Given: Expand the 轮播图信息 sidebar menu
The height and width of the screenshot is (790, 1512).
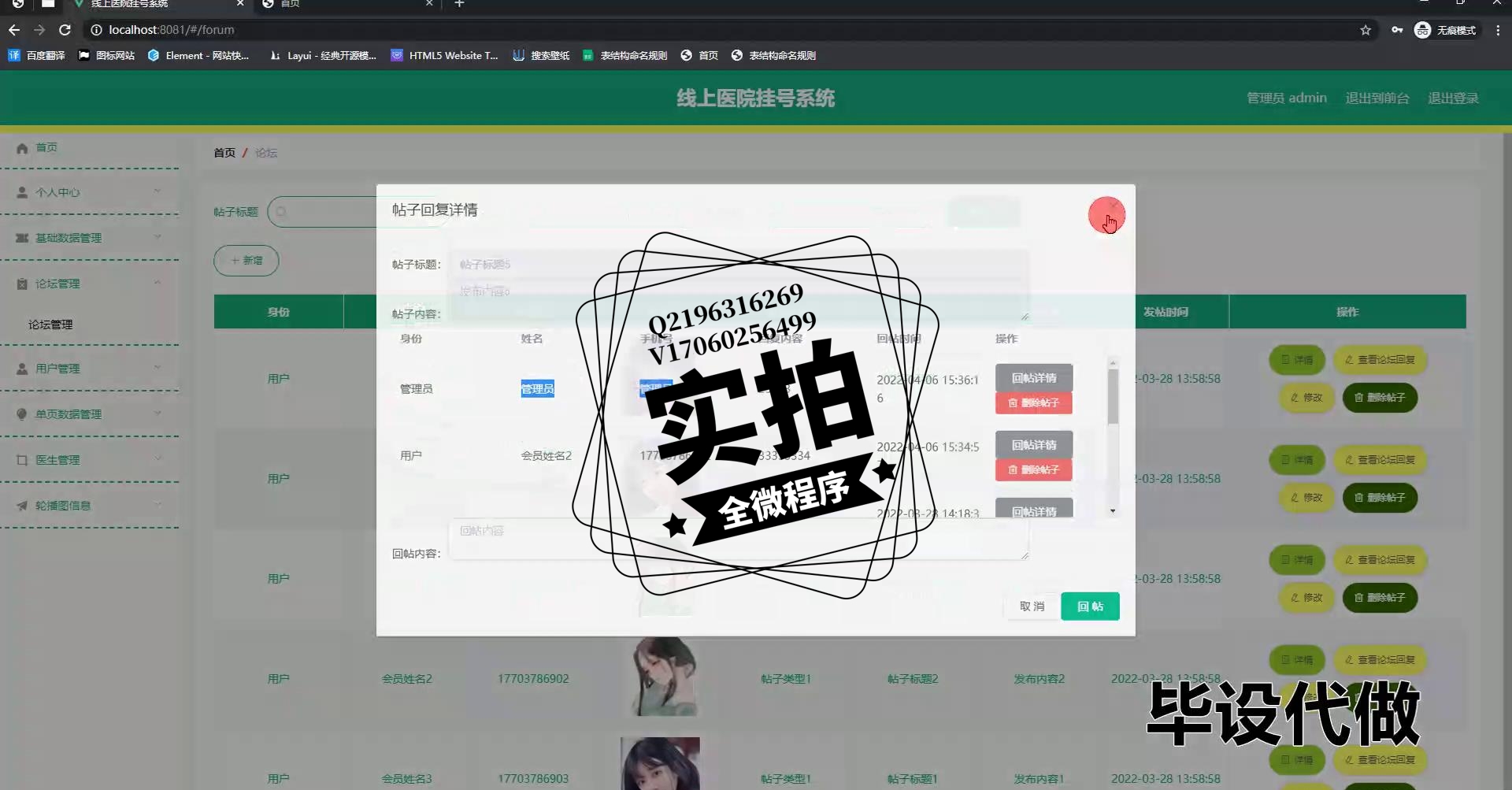Looking at the screenshot, I should [x=90, y=506].
